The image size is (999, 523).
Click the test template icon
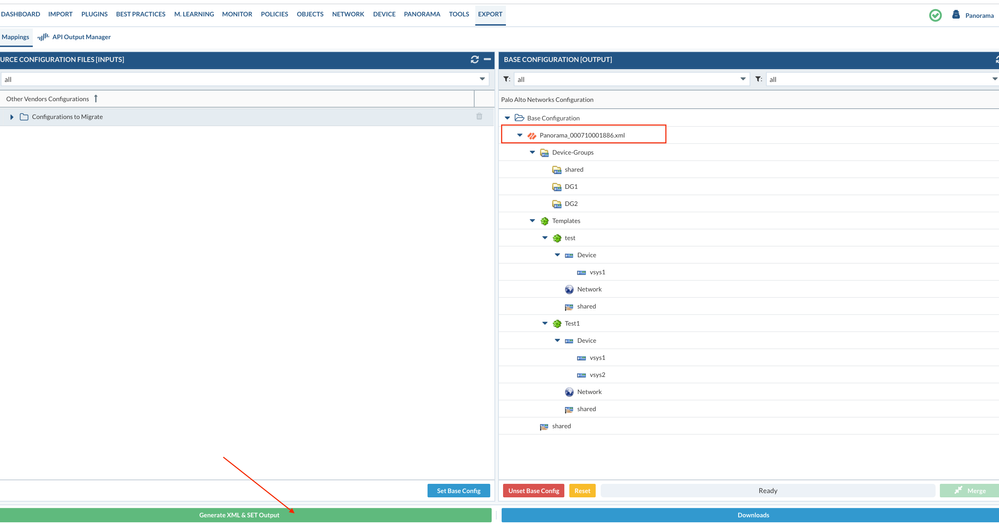(557, 238)
